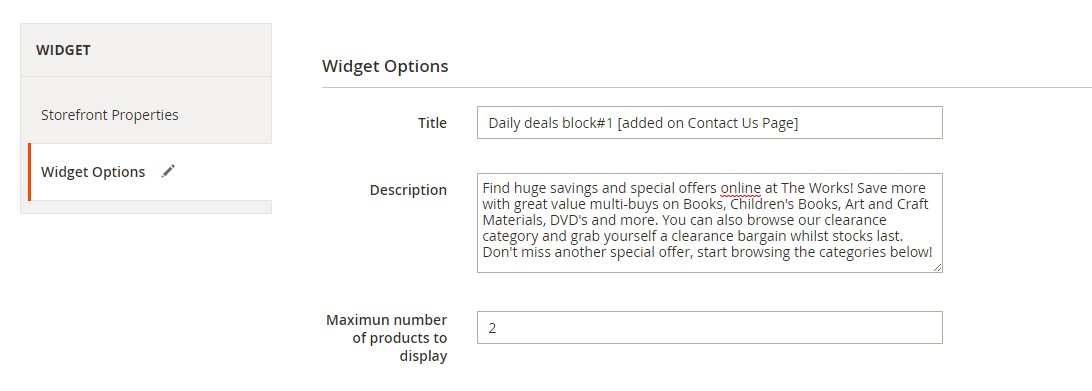The width and height of the screenshot is (1092, 391).
Task: Focus the Title input field
Action: [x=710, y=123]
